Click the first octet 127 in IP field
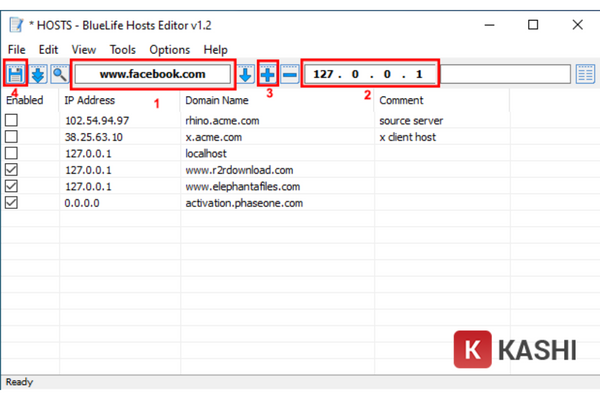Viewport: 600px width, 400px height. tap(323, 74)
